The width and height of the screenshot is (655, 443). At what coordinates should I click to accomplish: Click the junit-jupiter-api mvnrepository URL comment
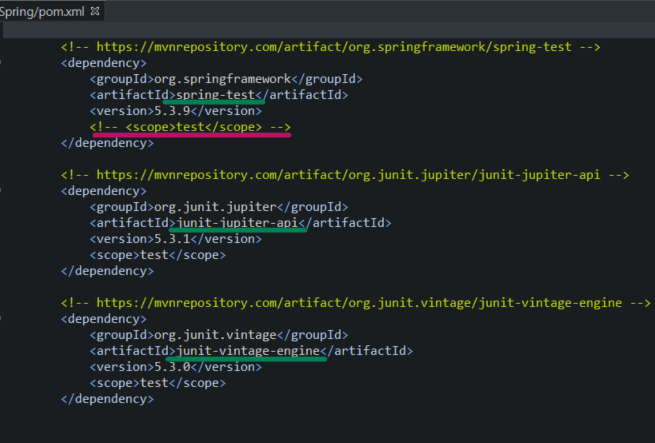[x=345, y=174]
